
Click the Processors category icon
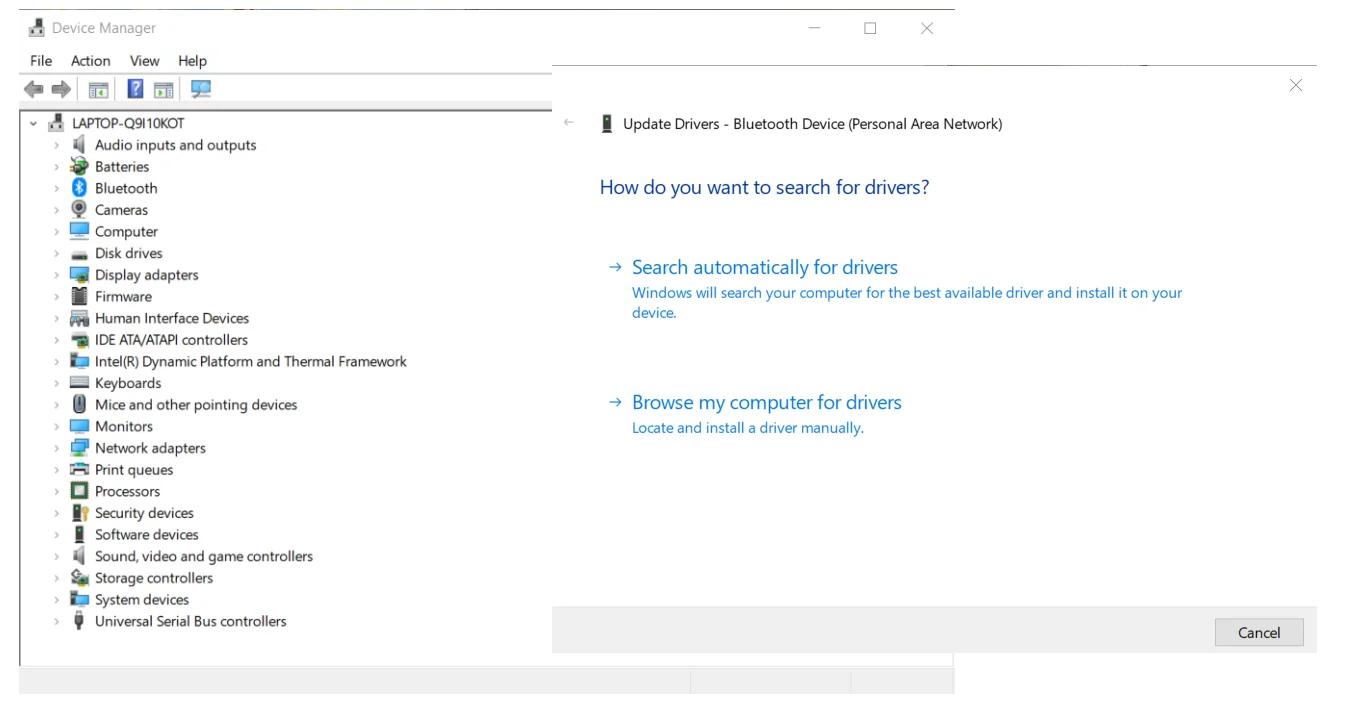(79, 491)
